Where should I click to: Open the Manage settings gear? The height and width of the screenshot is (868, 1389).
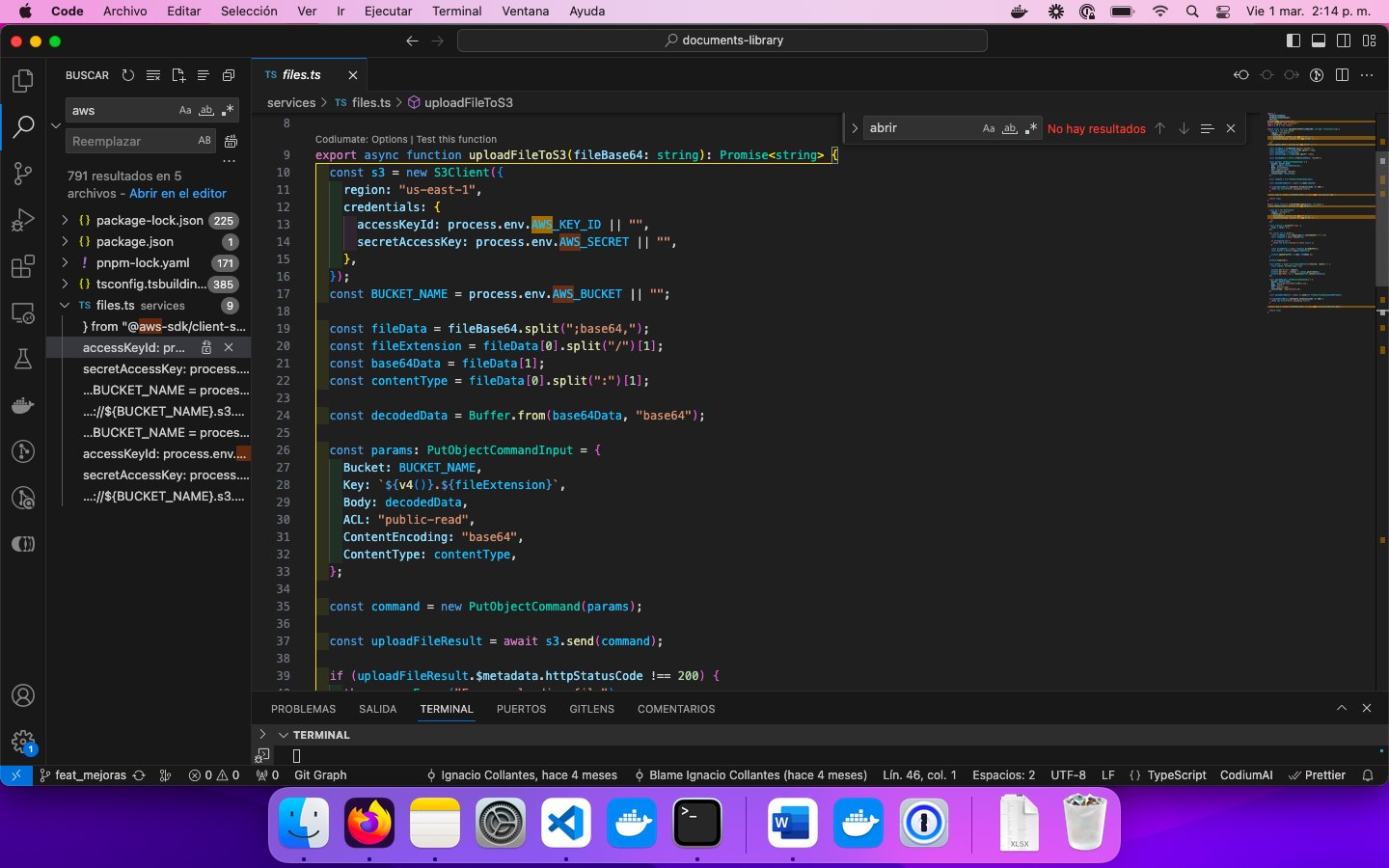tap(23, 742)
